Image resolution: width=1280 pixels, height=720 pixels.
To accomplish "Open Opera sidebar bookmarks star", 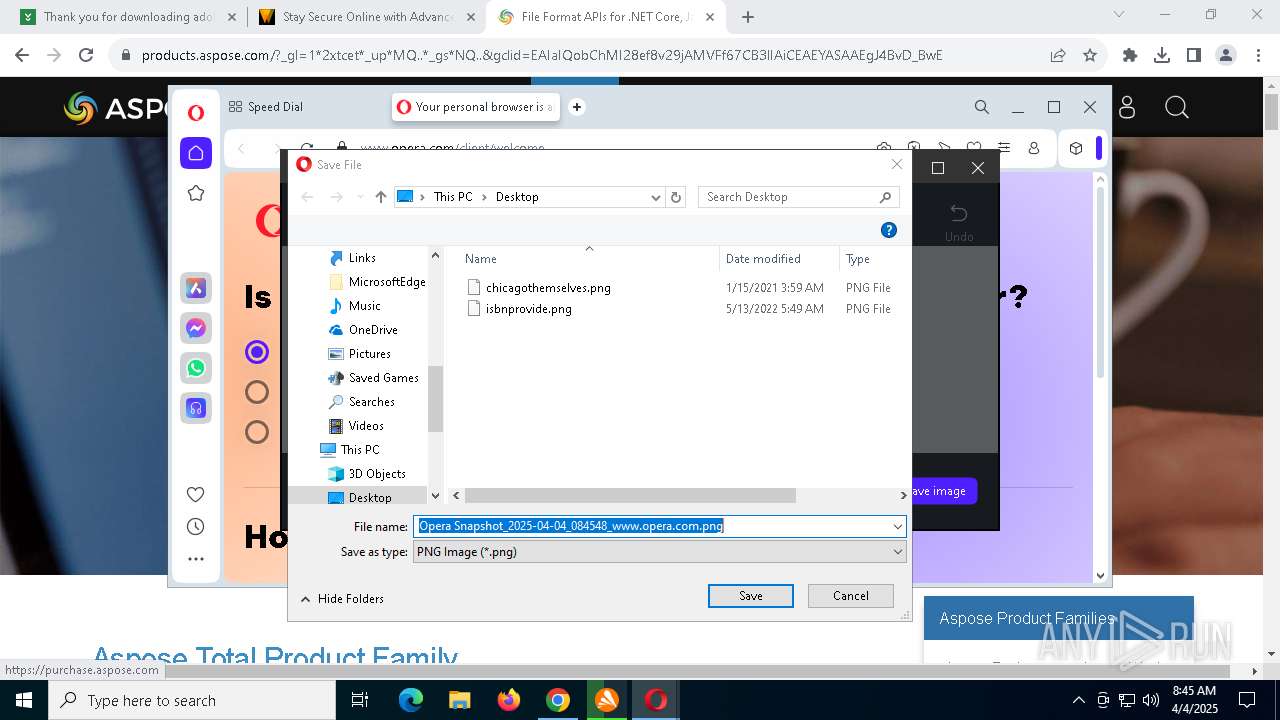I will [196, 193].
